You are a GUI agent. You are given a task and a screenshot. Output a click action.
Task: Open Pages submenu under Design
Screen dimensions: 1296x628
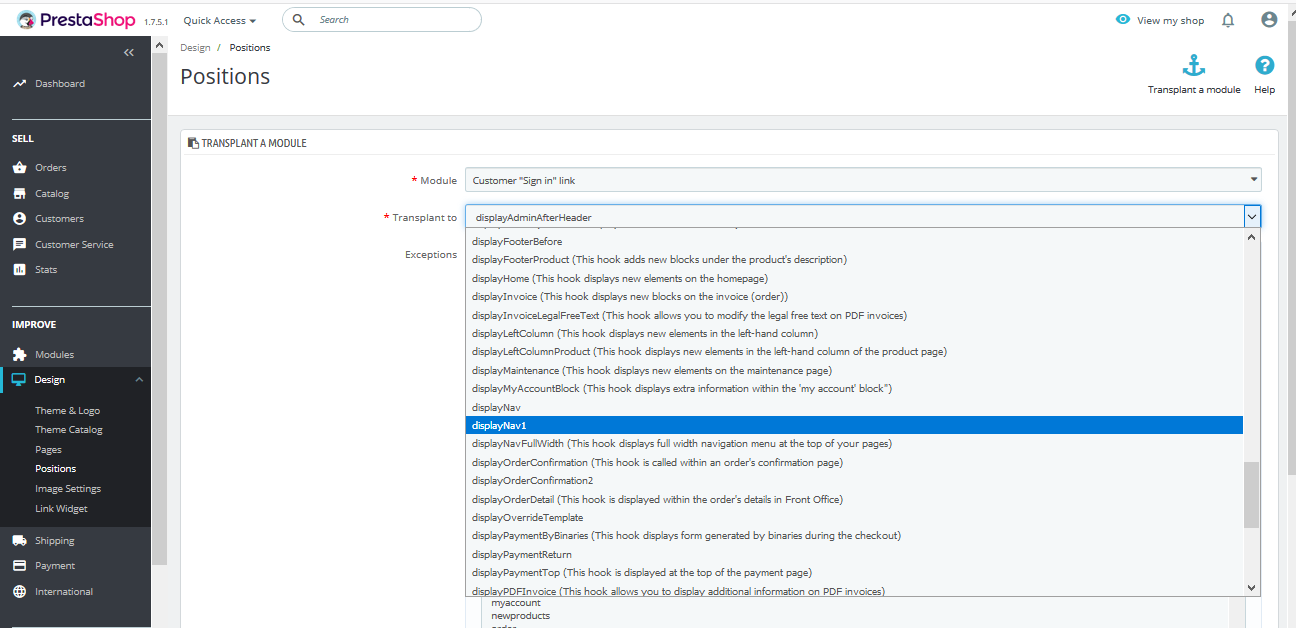(x=48, y=450)
